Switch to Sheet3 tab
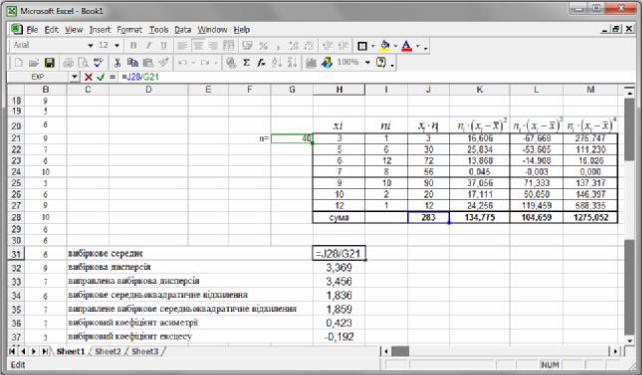This screenshot has width=642, height=375. tap(145, 351)
